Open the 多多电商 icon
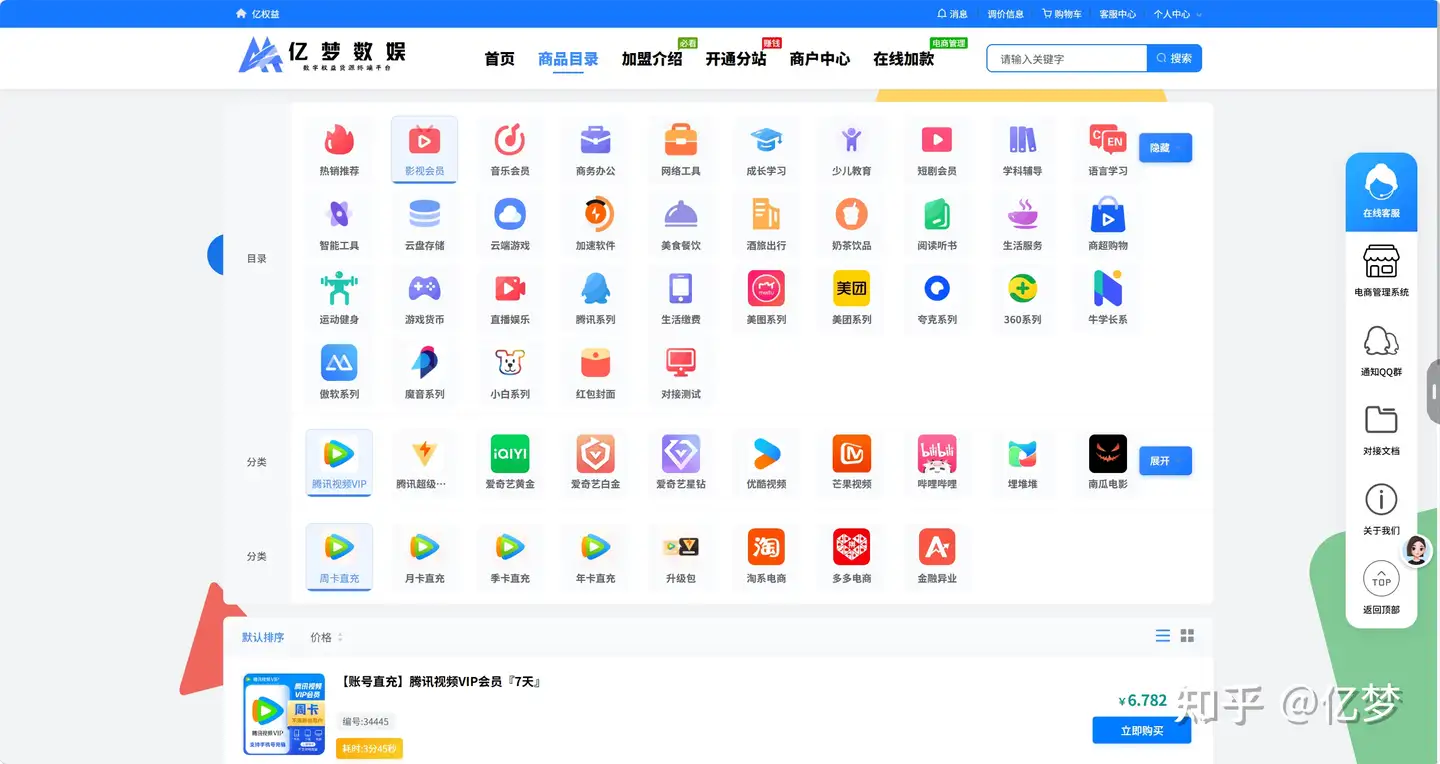The width and height of the screenshot is (1440, 764). [851, 547]
